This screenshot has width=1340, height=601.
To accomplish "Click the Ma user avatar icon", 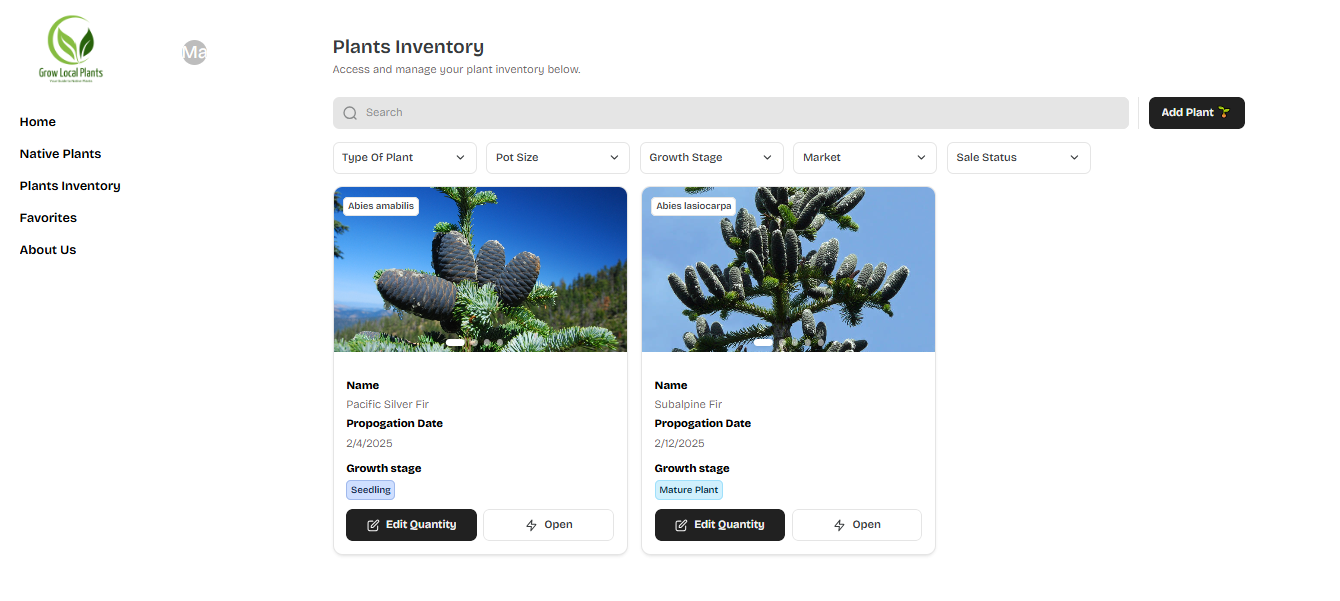I will point(194,52).
